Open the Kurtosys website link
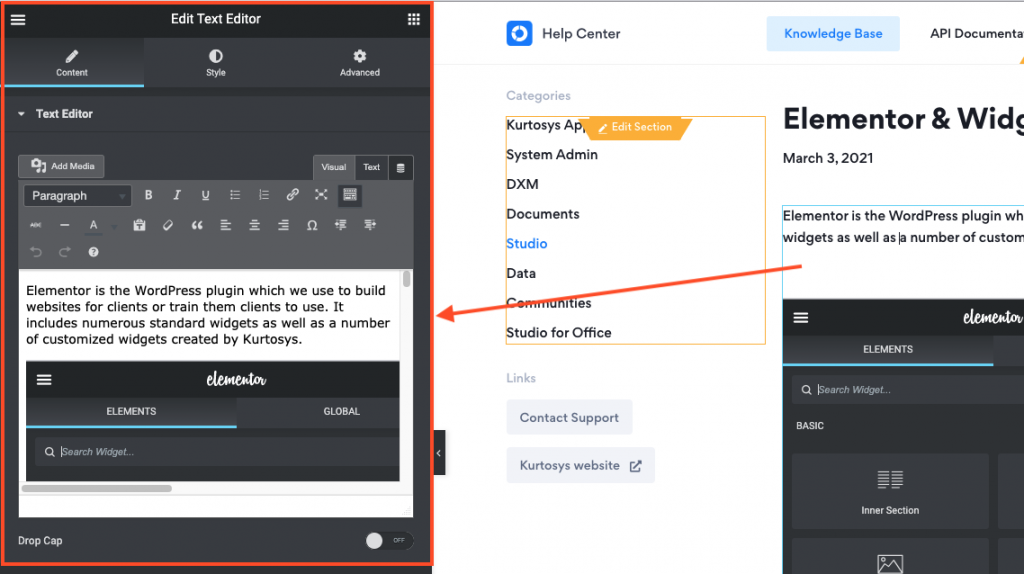The image size is (1024, 574). click(581, 466)
